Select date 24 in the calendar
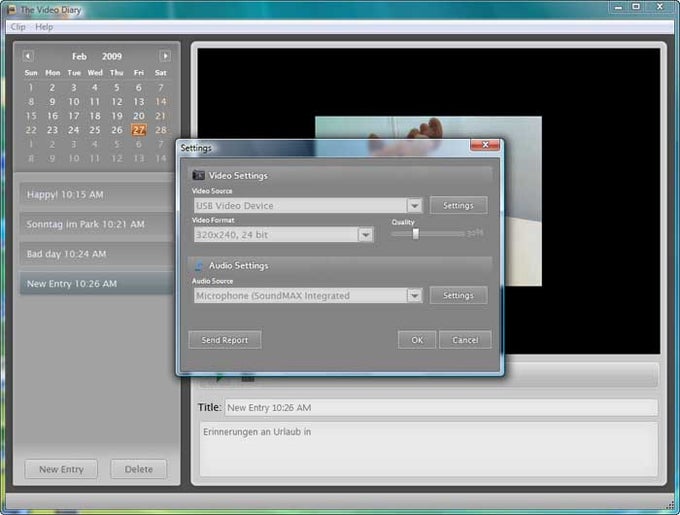680x515 pixels. tap(73, 130)
